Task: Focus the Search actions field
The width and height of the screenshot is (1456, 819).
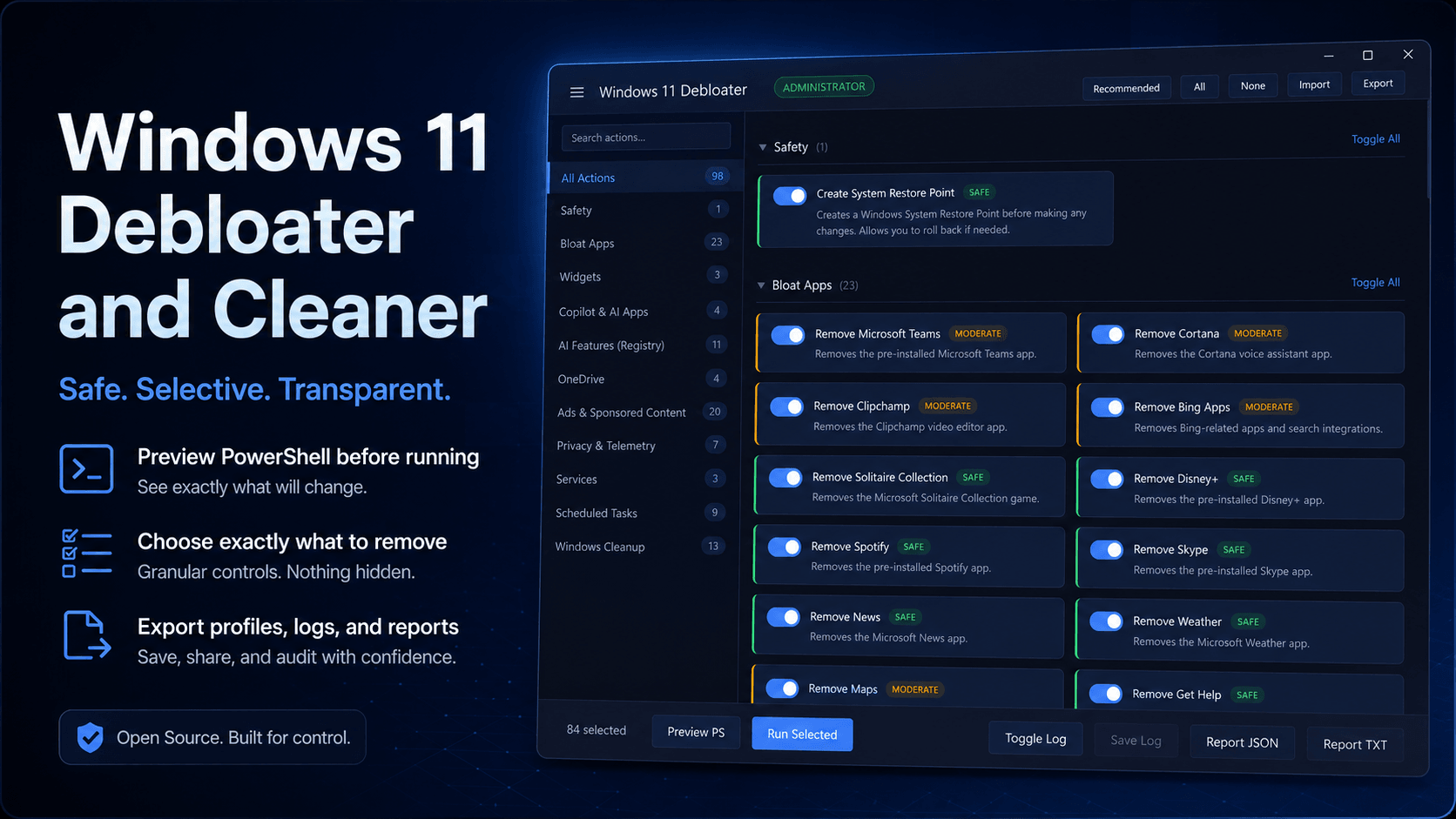Action: (645, 138)
